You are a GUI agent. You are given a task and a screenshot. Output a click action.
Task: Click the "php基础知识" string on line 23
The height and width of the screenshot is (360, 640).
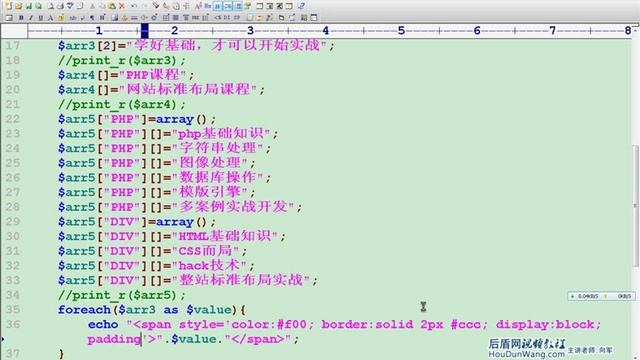tap(220, 134)
